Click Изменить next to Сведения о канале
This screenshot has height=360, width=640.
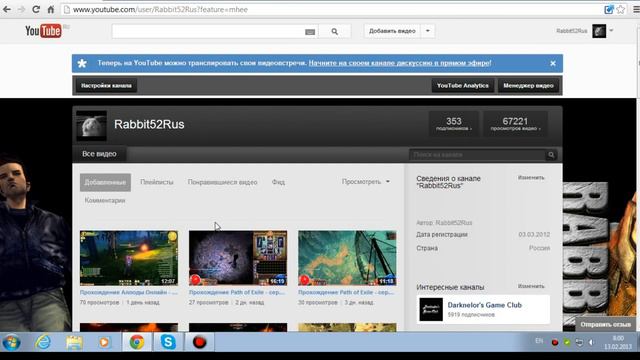pyautogui.click(x=531, y=178)
